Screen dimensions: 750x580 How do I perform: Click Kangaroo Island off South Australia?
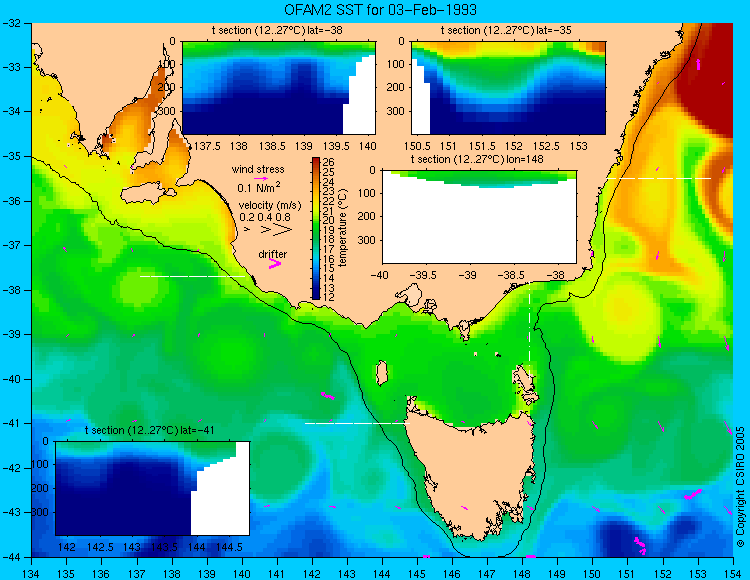[x=147, y=194]
